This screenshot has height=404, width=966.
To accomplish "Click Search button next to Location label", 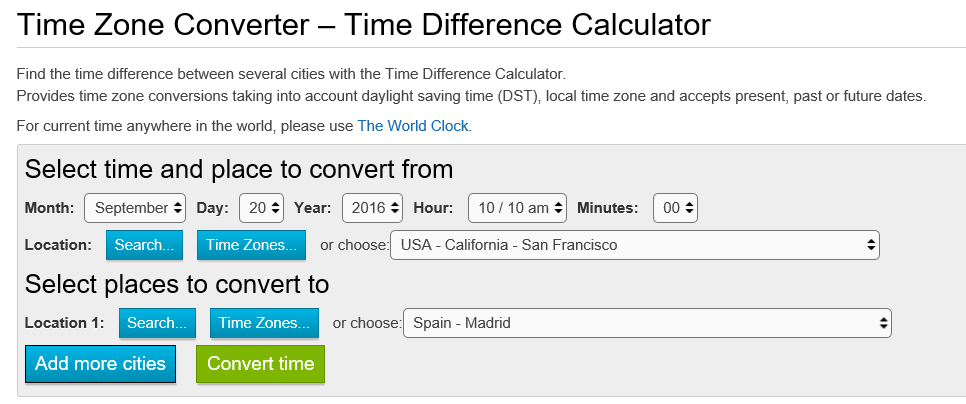I will pos(144,244).
